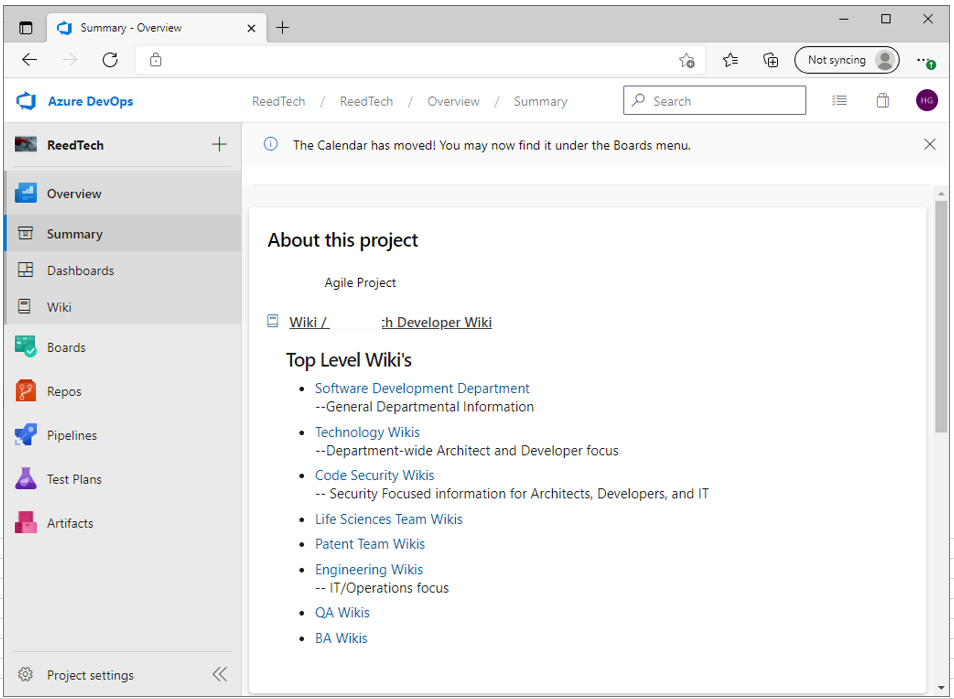Open the Repos hub
This screenshot has height=699, width=954.
[x=123, y=391]
